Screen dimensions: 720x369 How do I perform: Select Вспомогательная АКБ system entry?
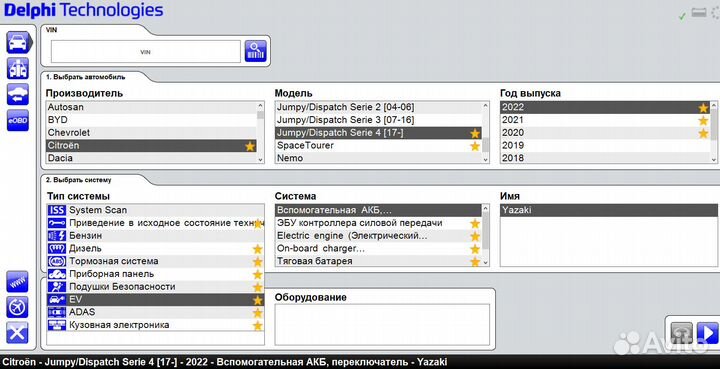click(378, 210)
